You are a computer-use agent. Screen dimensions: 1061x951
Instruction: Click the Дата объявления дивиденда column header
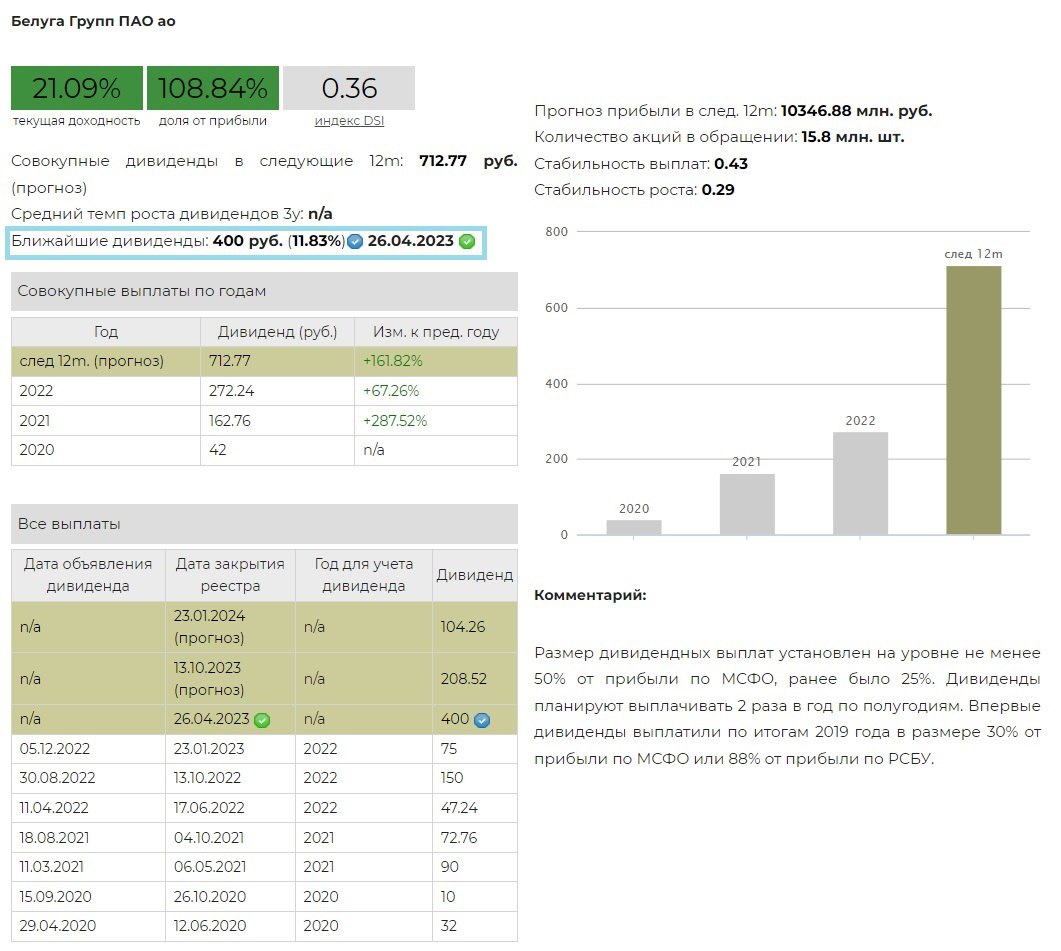(x=88, y=575)
